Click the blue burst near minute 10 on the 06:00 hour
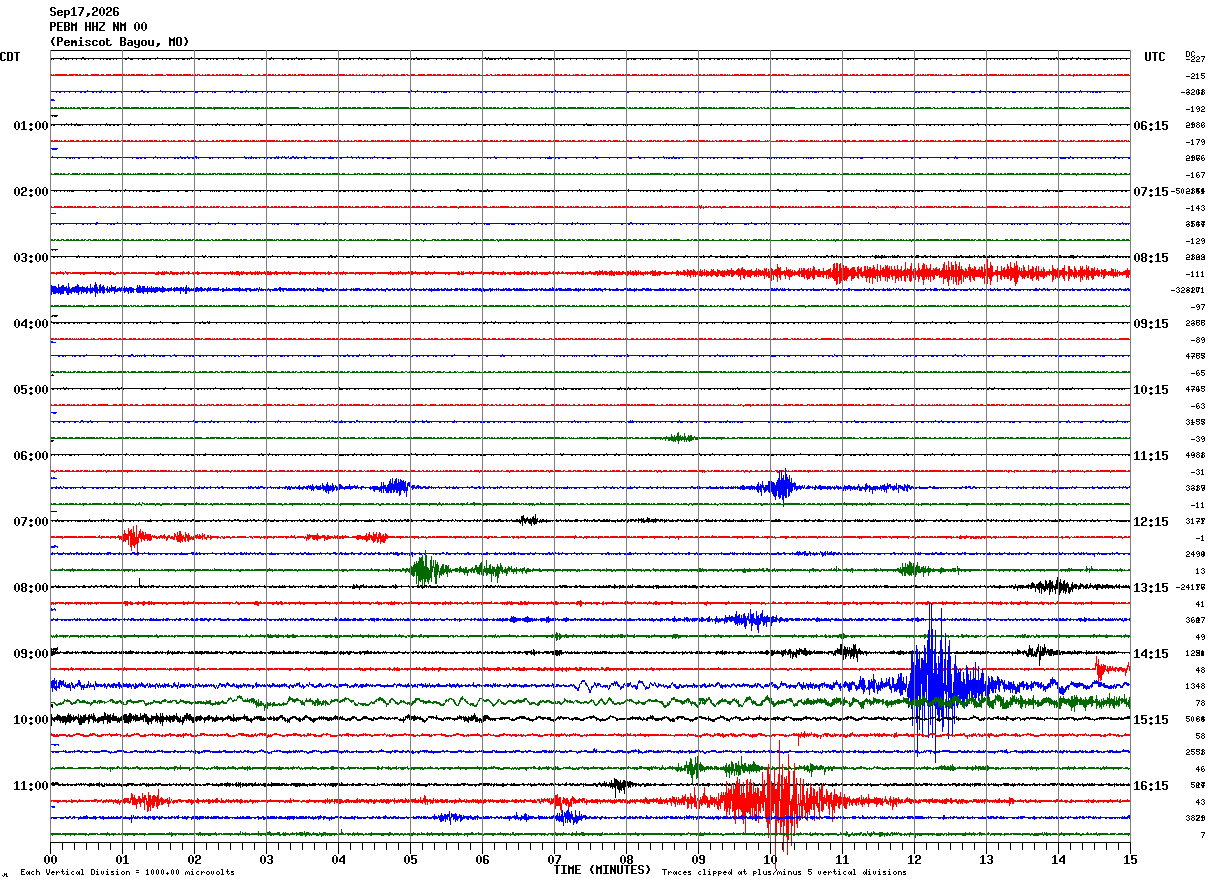Image resolution: width=1210 pixels, height=886 pixels. point(780,486)
